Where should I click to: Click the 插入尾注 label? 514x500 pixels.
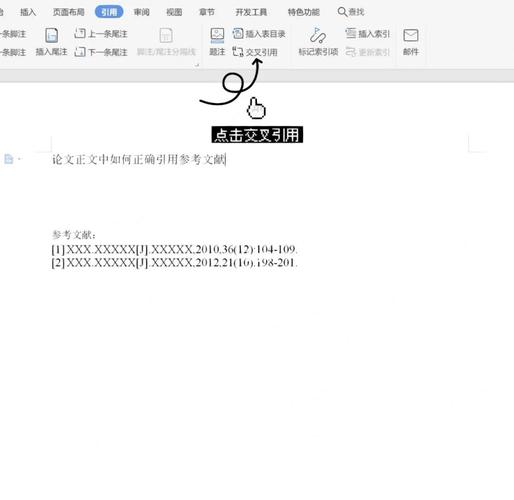point(51,52)
